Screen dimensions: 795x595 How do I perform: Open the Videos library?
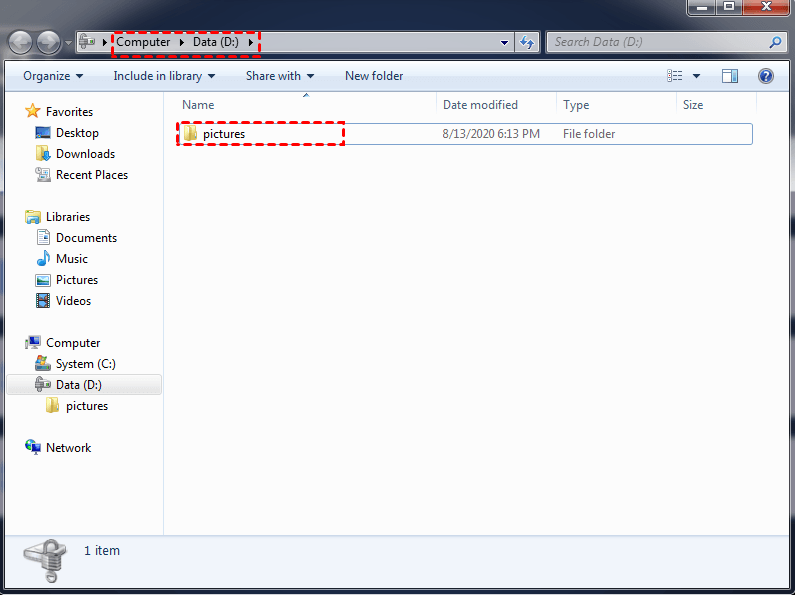point(74,301)
